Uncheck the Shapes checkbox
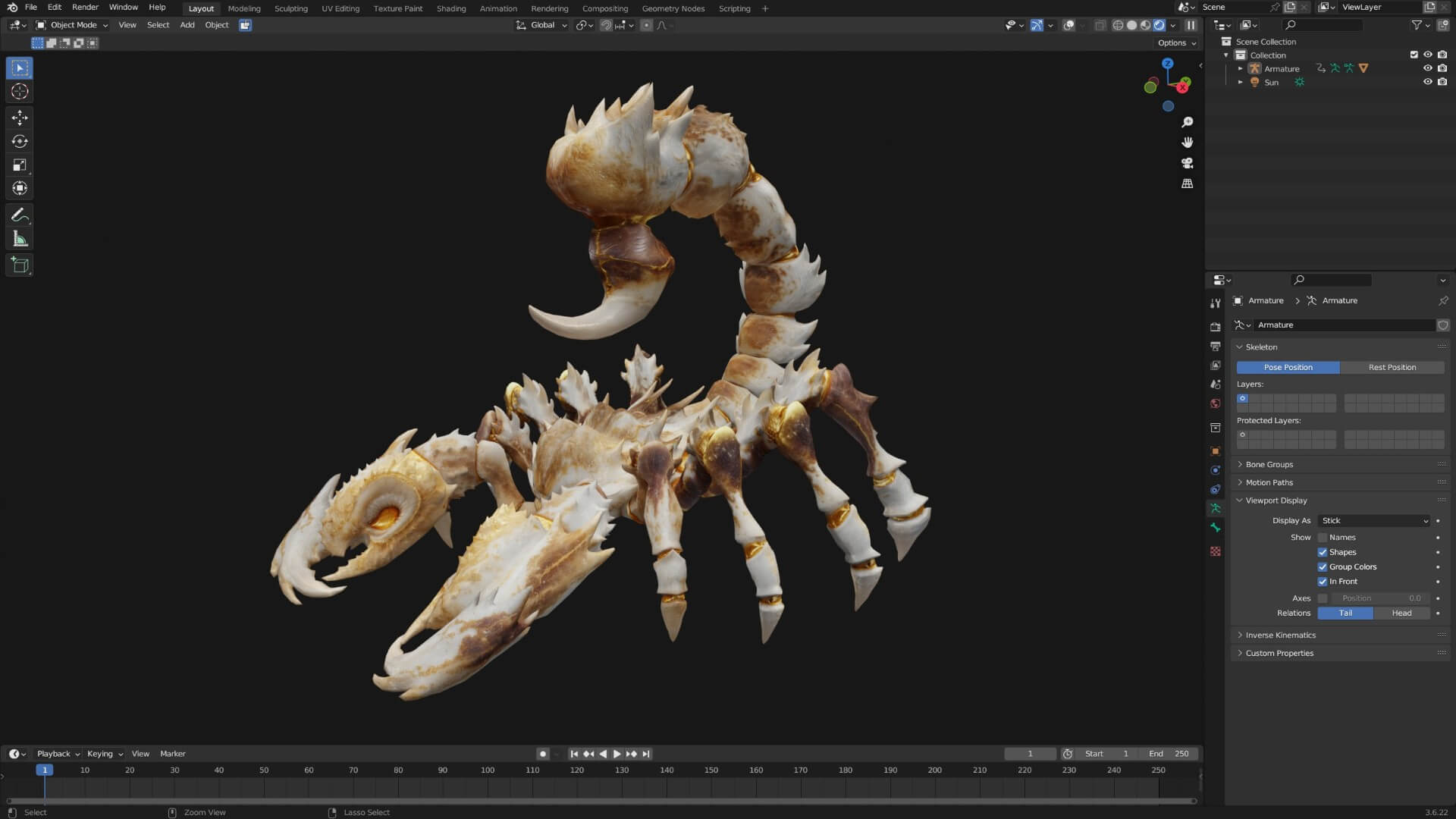1456x819 pixels. 1323,552
